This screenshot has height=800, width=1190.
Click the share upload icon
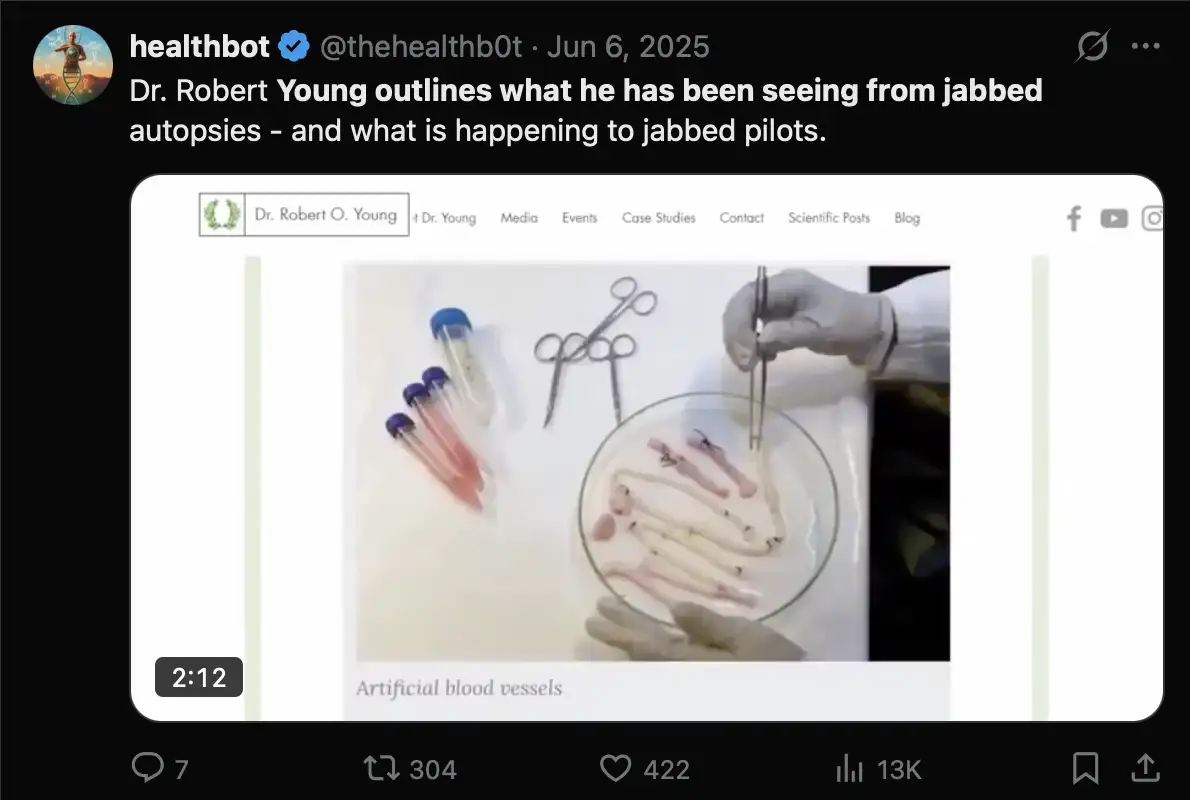click(1145, 768)
